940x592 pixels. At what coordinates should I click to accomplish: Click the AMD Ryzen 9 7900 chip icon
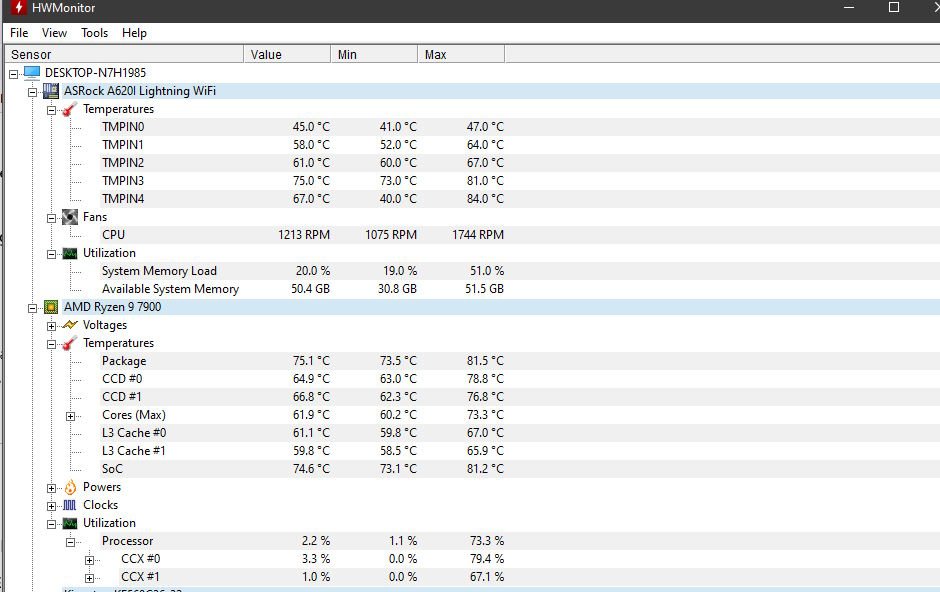coord(51,307)
